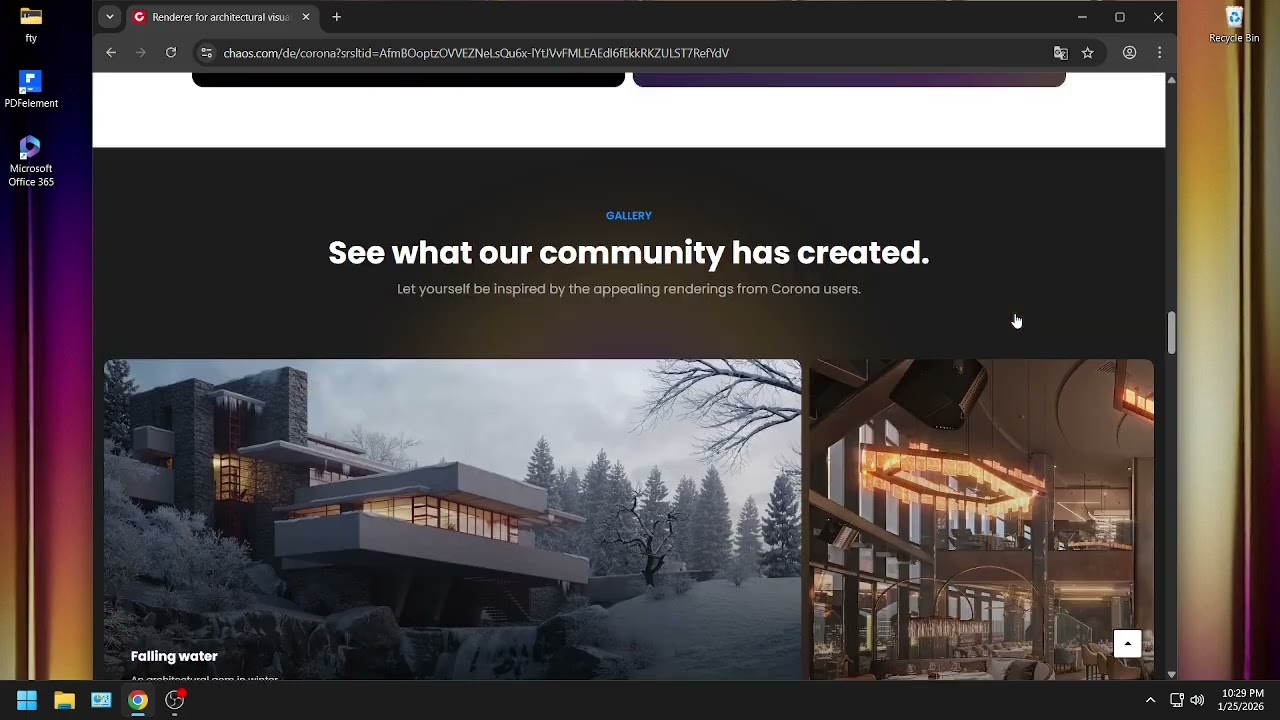Click the 'See what our community has created.' heading
The width and height of the screenshot is (1280, 720).
629,253
